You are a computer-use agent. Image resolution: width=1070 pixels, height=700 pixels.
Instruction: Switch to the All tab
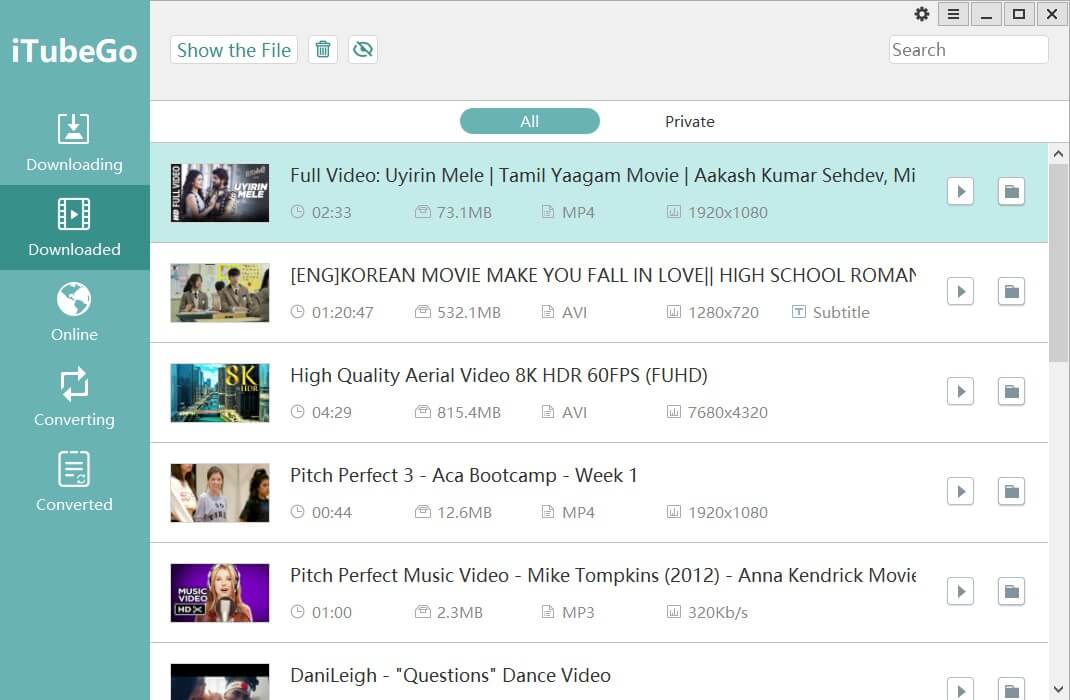point(530,121)
